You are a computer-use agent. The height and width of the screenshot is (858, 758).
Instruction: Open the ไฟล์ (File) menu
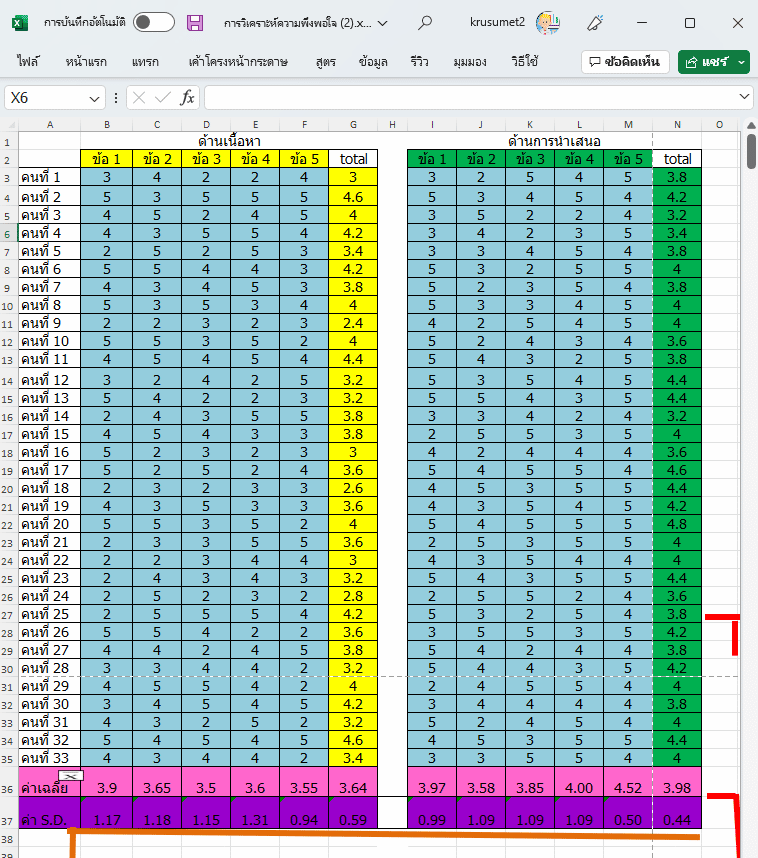coord(28,62)
